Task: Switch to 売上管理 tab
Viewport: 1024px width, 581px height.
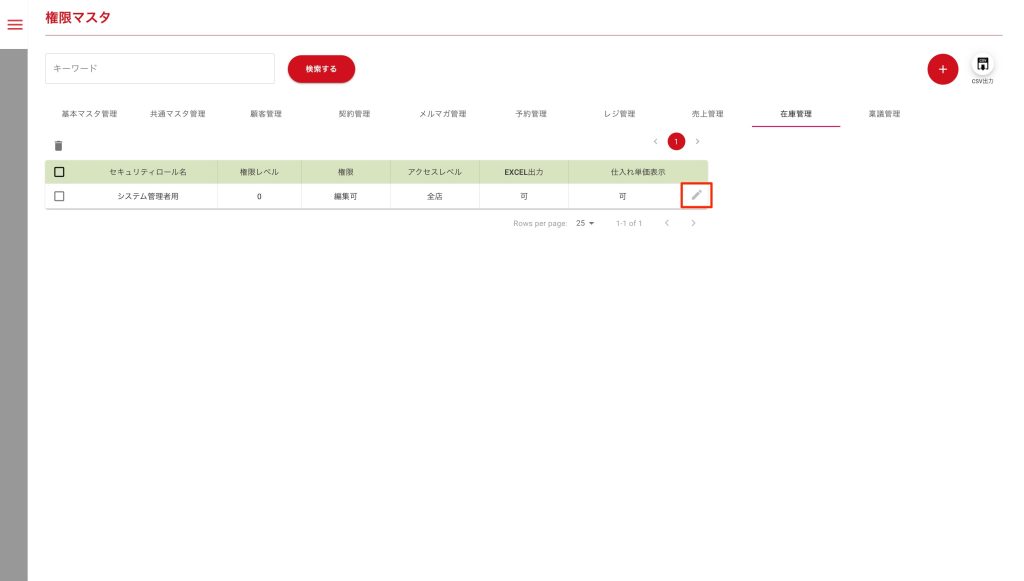Action: 707,114
